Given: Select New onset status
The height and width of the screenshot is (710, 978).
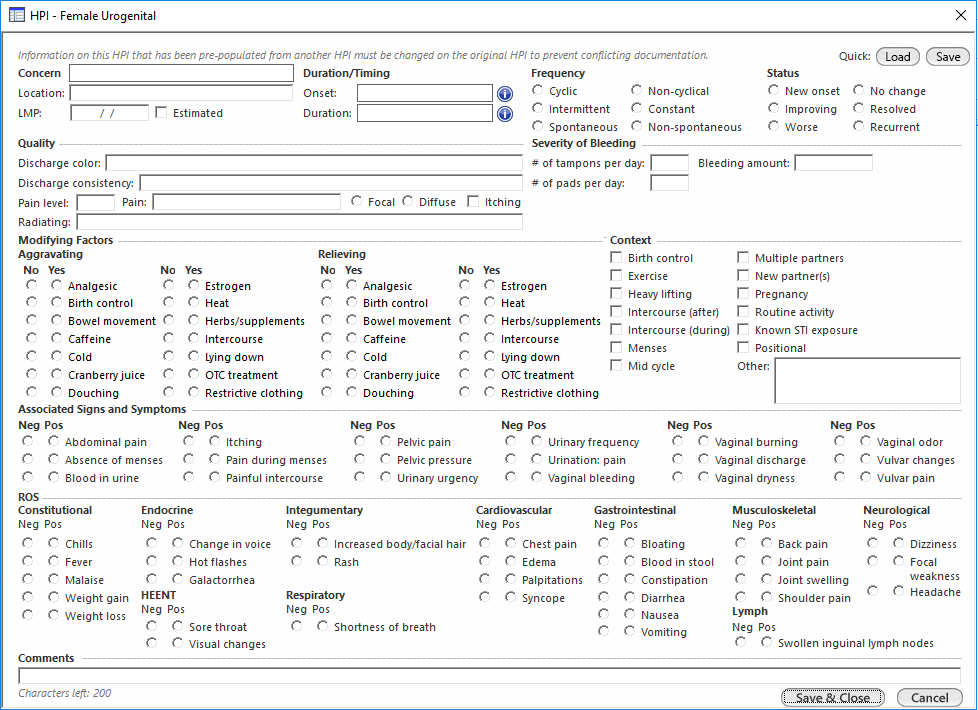Looking at the screenshot, I should pos(773,90).
